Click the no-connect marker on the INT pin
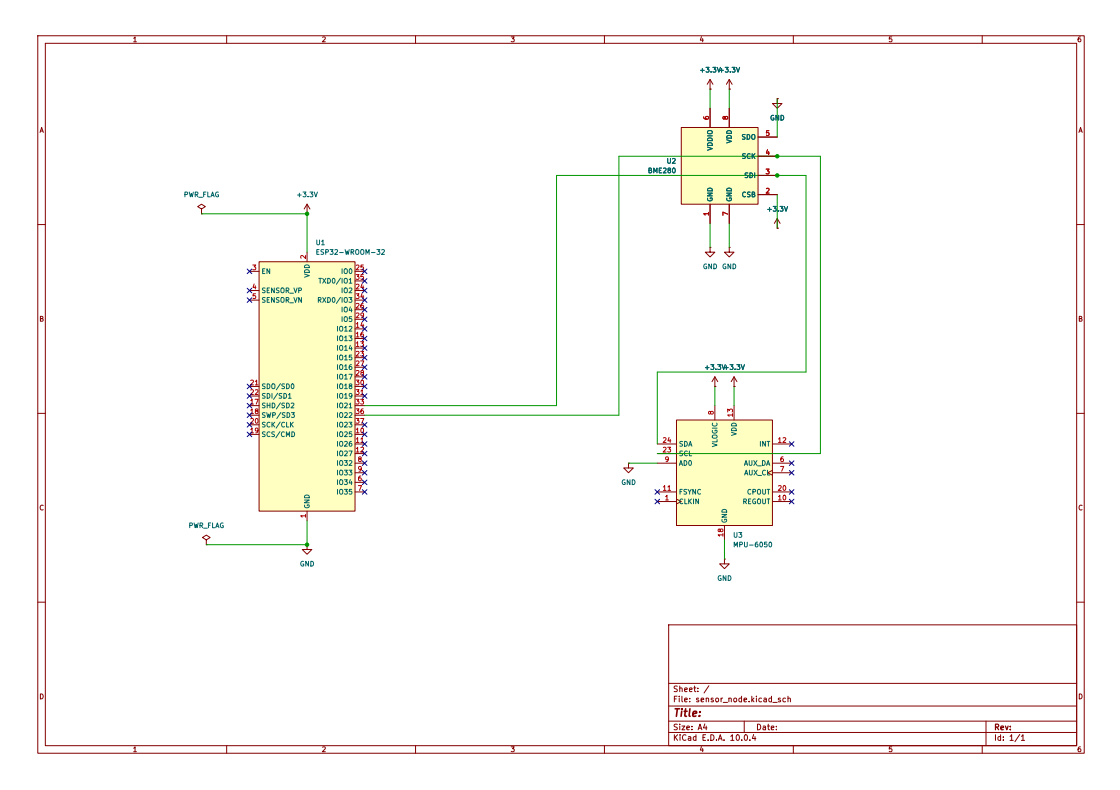The width and height of the screenshot is (1120, 790). (x=791, y=444)
